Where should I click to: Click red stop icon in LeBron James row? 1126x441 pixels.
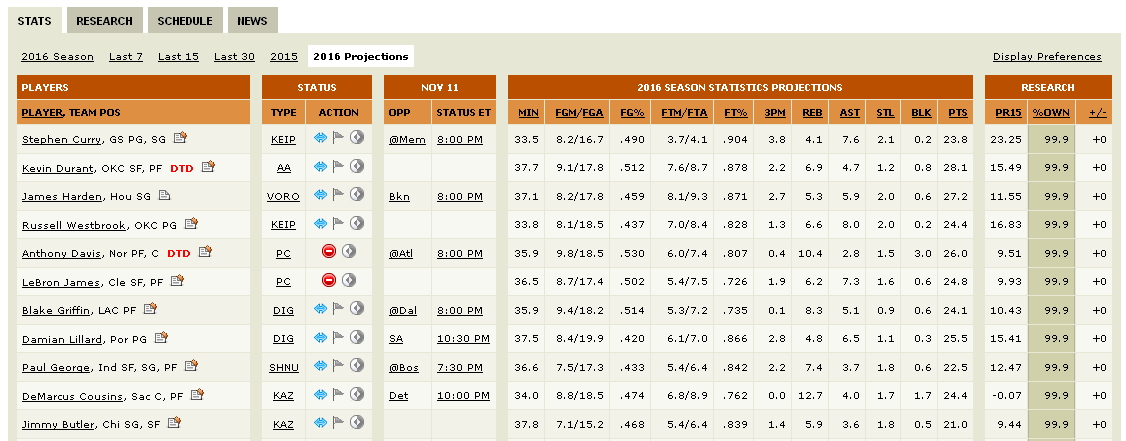329,280
